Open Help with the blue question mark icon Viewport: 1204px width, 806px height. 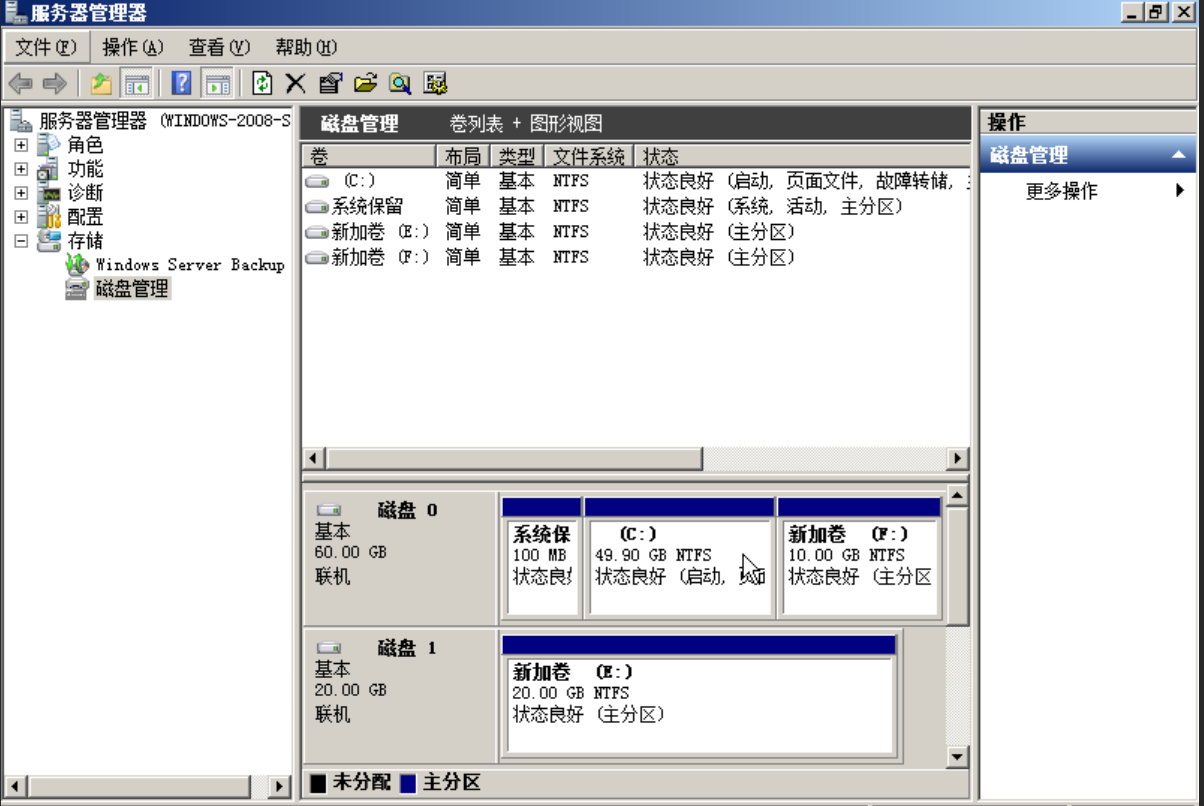pos(181,83)
